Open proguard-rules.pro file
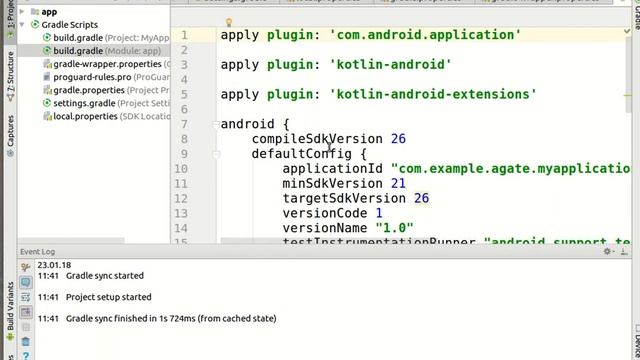The width and height of the screenshot is (640, 360). (x=107, y=77)
